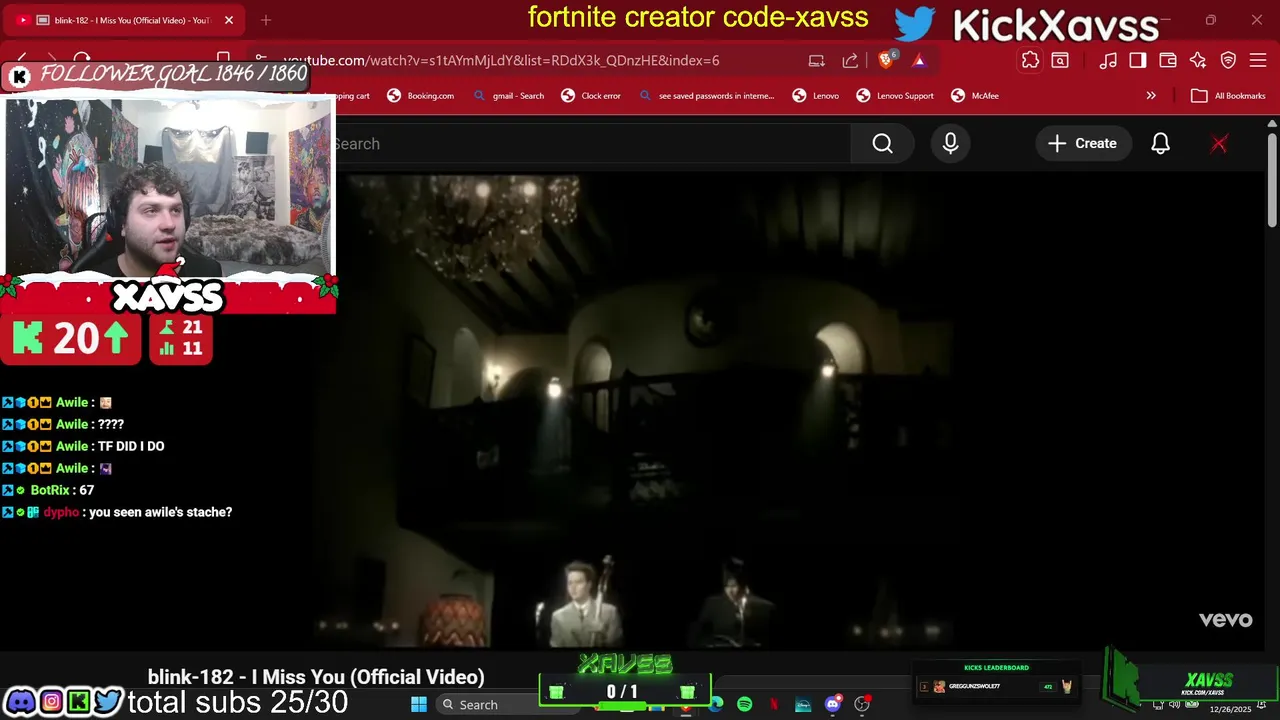
Task: Click the install/cast screen icon in address bar
Action: click(817, 60)
